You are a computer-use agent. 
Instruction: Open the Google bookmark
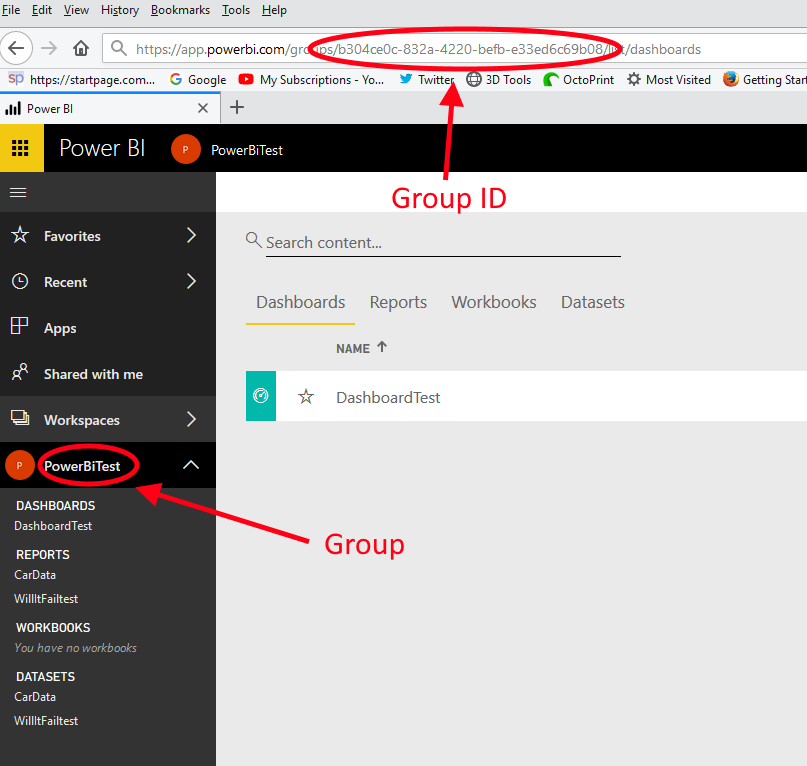198,79
